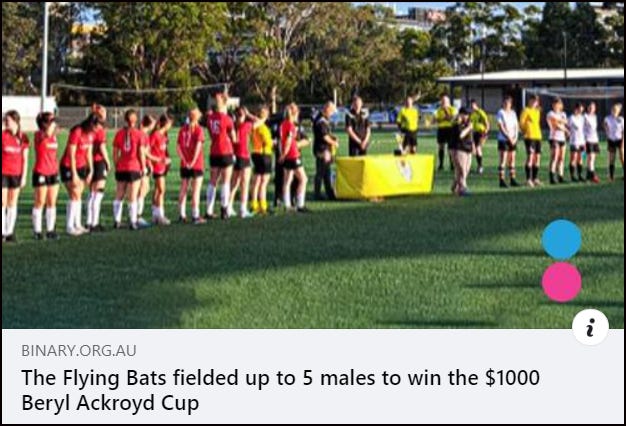Viewport: 626px width, 426px height.
Task: Click the pink circle overlay icon
Action: pyautogui.click(x=561, y=282)
